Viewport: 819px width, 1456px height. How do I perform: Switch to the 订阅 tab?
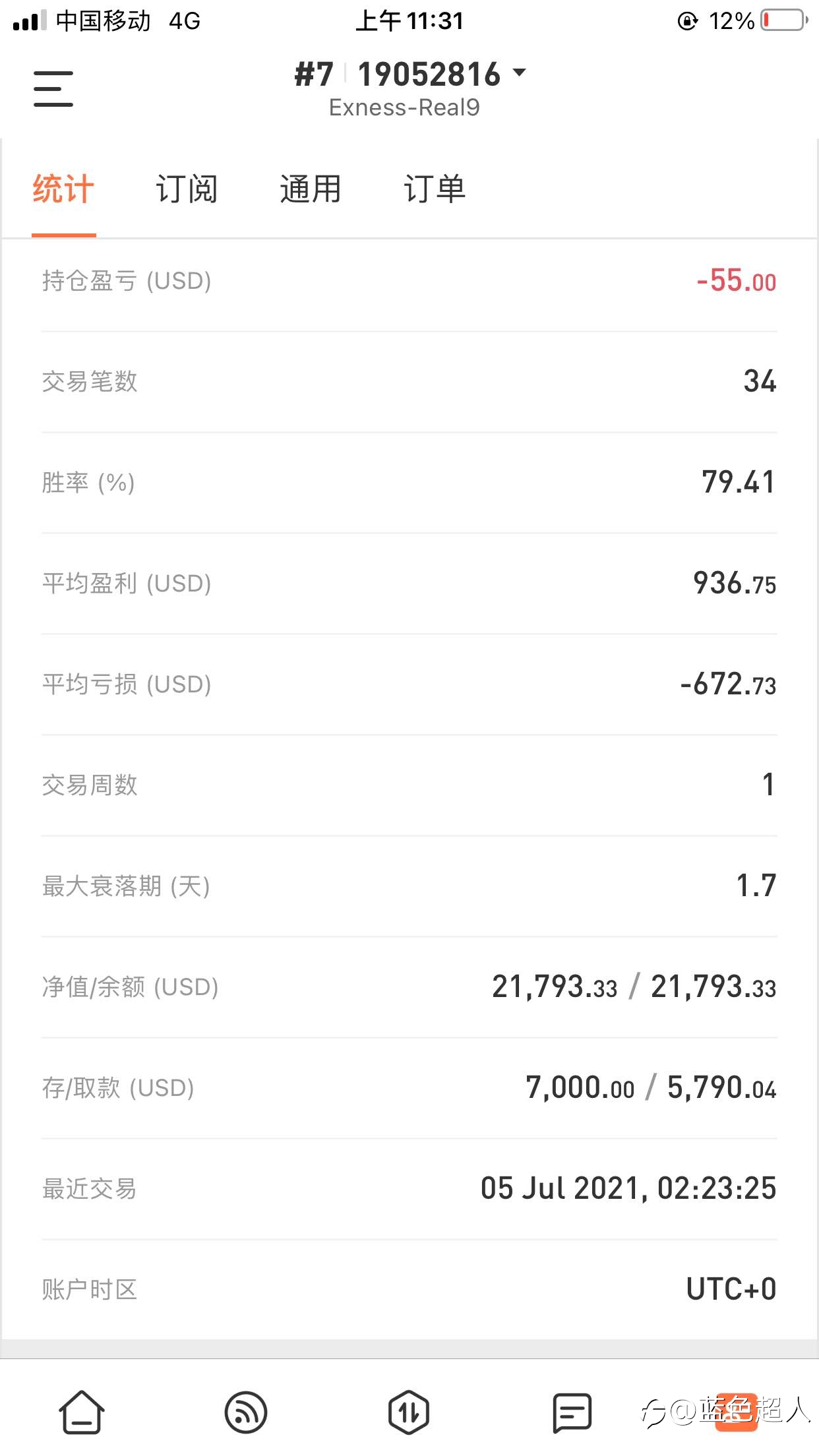tap(187, 189)
